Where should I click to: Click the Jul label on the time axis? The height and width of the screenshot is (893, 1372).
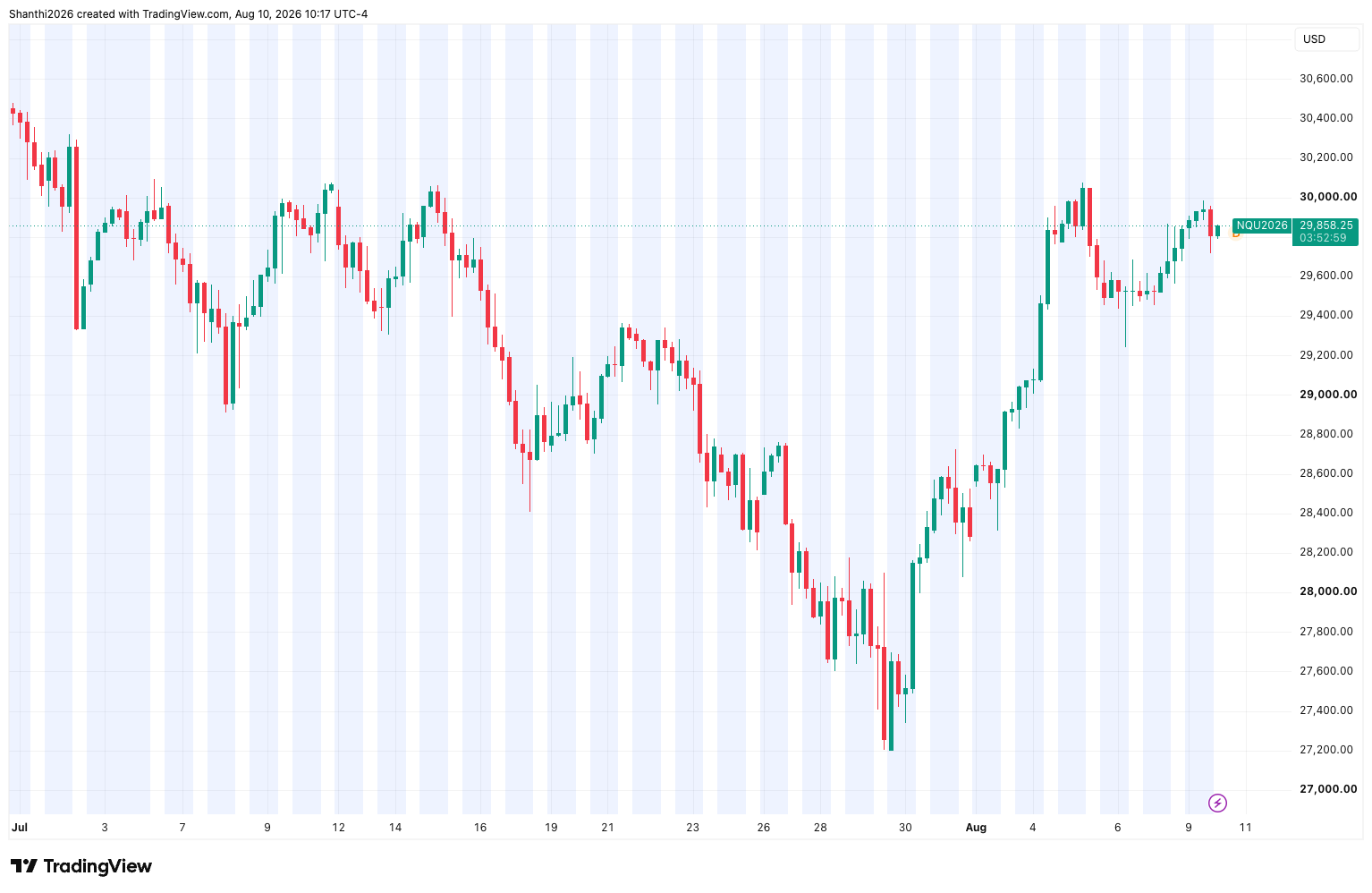(19, 828)
